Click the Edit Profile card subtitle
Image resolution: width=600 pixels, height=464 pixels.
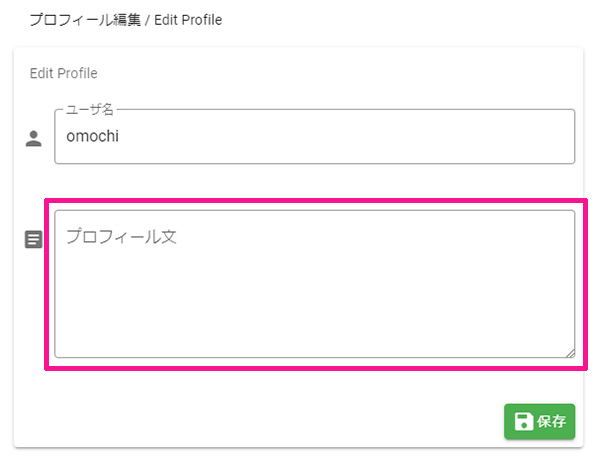click(x=64, y=73)
